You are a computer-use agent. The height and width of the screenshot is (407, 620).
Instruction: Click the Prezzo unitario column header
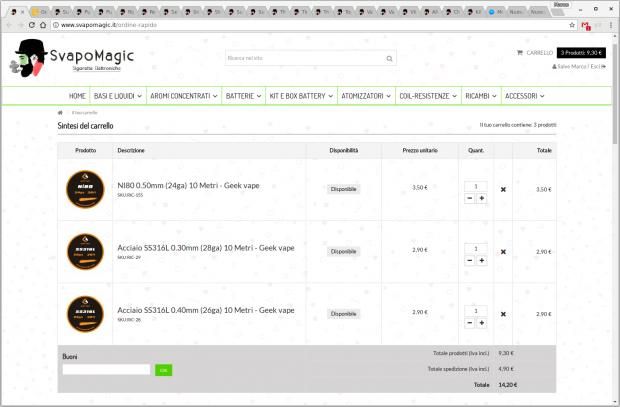coord(420,151)
